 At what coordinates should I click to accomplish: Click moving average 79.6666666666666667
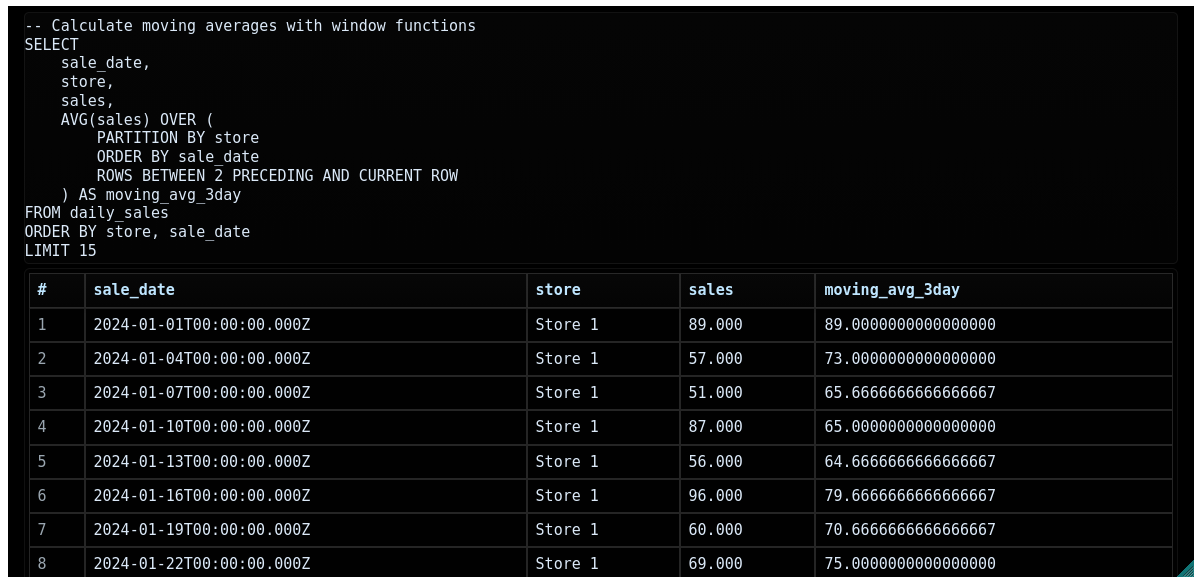click(994, 496)
